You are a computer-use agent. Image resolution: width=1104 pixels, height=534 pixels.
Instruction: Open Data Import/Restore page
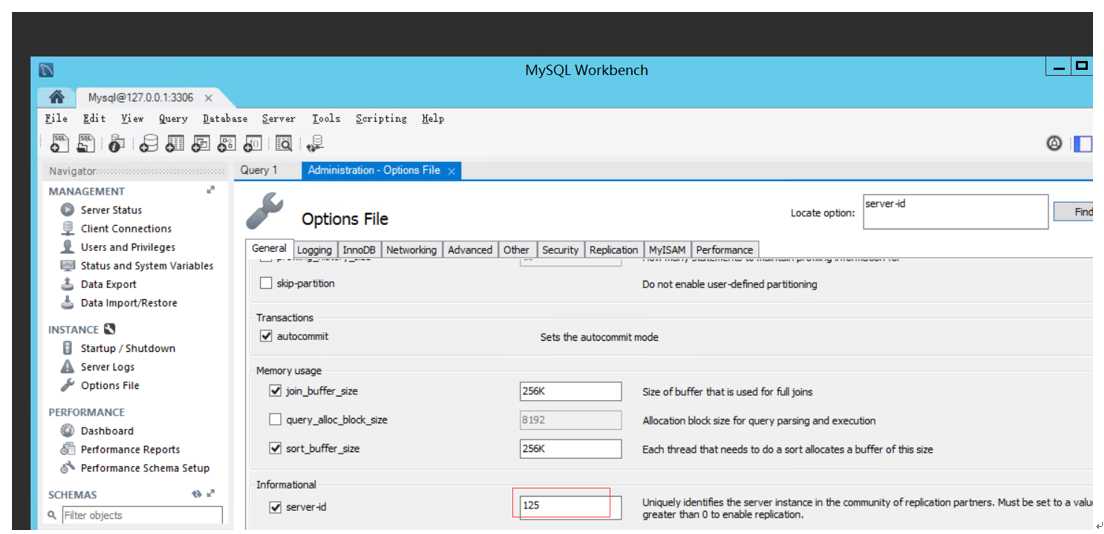(x=129, y=303)
